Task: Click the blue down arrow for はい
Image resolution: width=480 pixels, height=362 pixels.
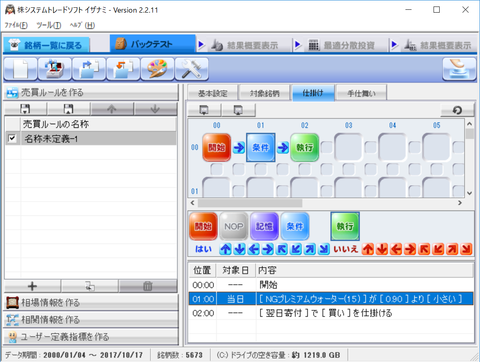Action: tap(240, 249)
